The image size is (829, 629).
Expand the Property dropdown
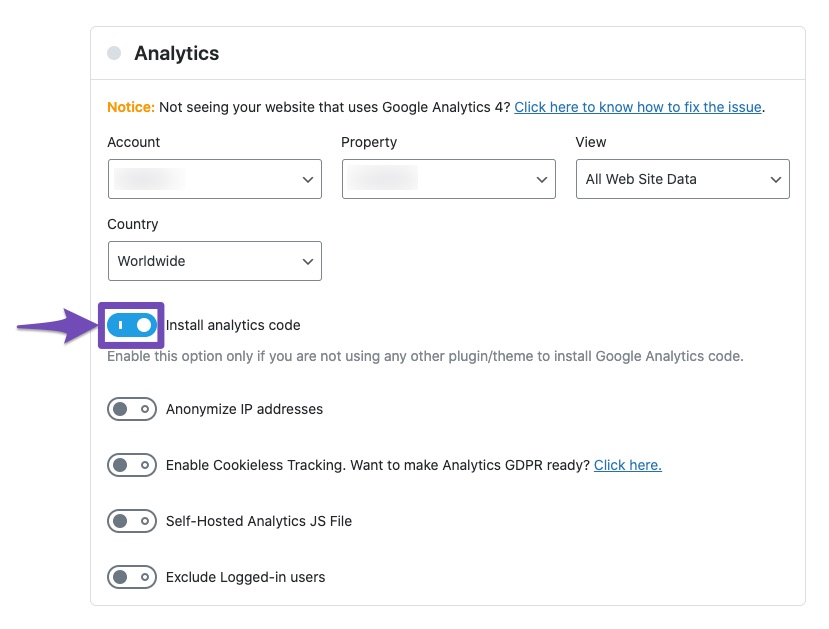[448, 179]
